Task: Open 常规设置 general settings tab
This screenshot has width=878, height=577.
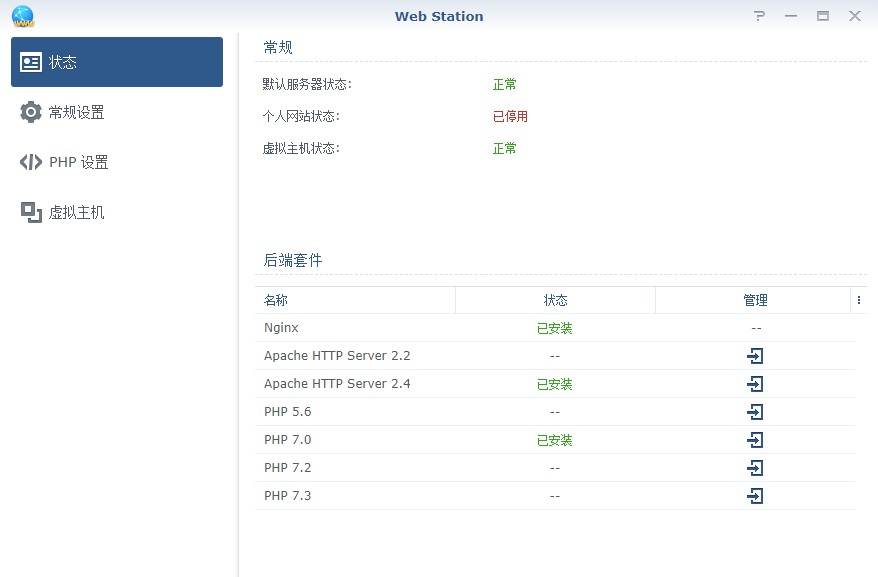Action: tap(117, 112)
